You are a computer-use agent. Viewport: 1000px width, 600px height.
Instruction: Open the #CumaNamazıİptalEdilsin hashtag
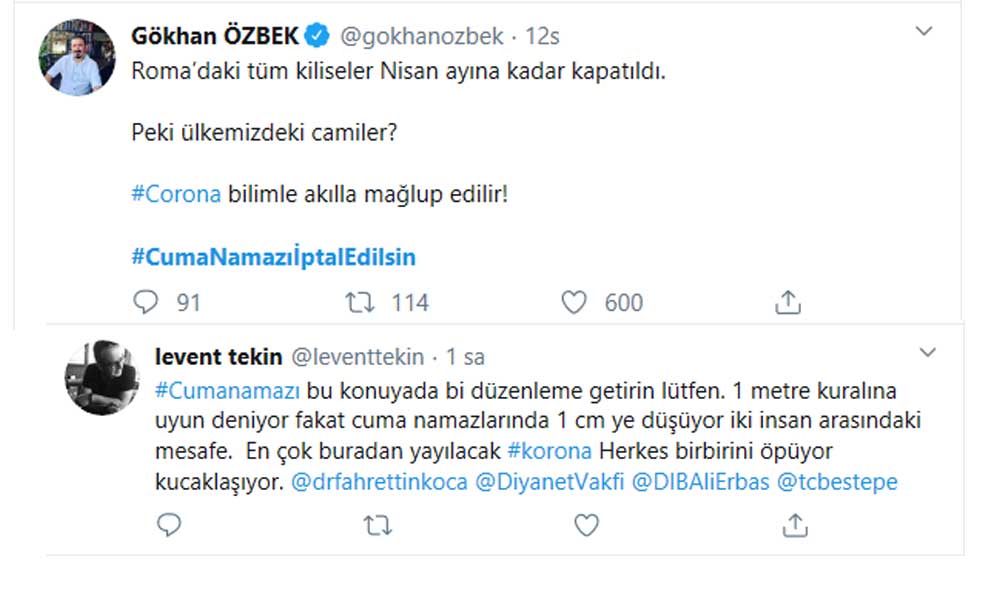tap(273, 257)
